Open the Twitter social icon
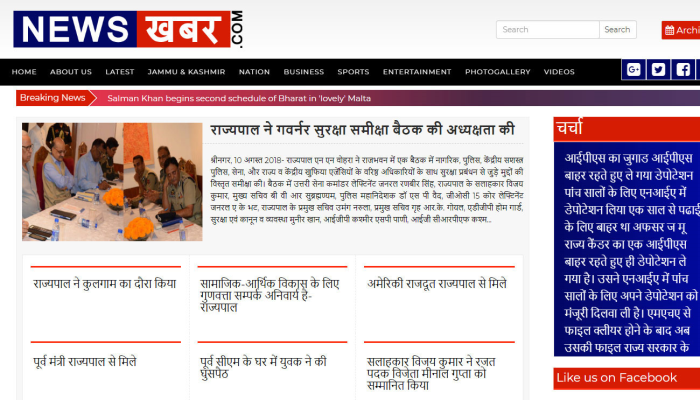This screenshot has width=700, height=400. click(x=658, y=70)
